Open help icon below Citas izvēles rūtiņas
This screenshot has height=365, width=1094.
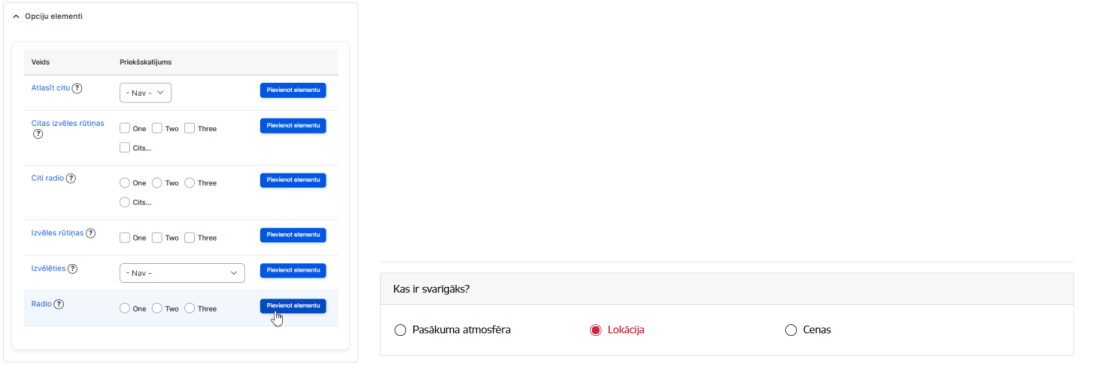click(38, 134)
